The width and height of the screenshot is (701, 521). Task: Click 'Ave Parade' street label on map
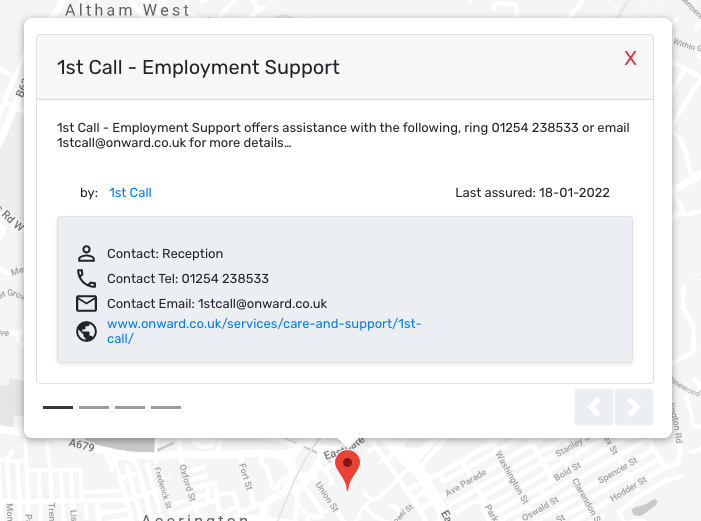click(465, 483)
